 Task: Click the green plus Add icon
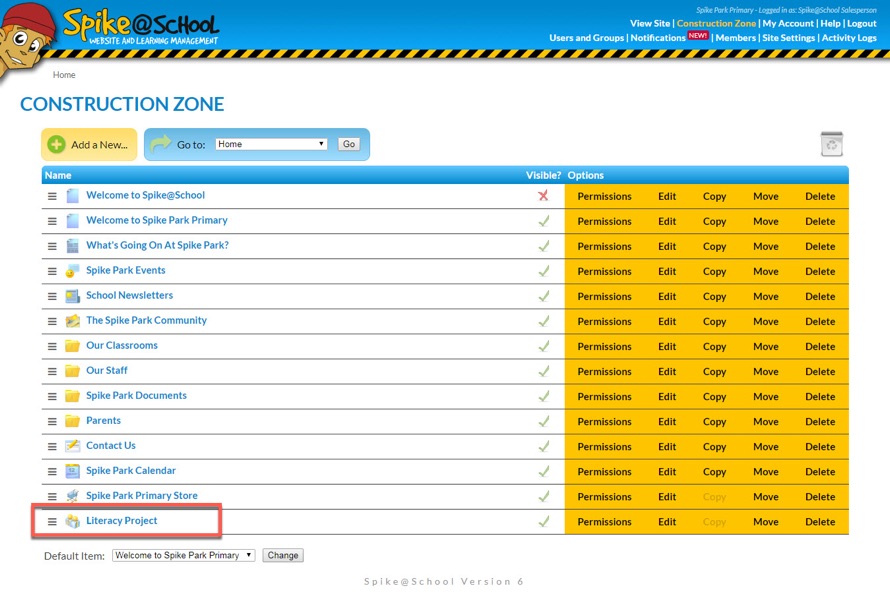tap(56, 144)
